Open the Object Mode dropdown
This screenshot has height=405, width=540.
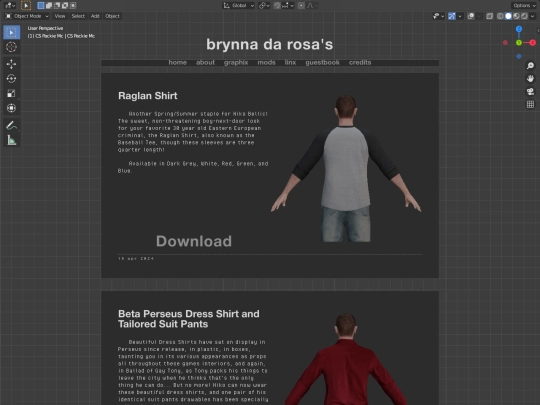pyautogui.click(x=27, y=16)
